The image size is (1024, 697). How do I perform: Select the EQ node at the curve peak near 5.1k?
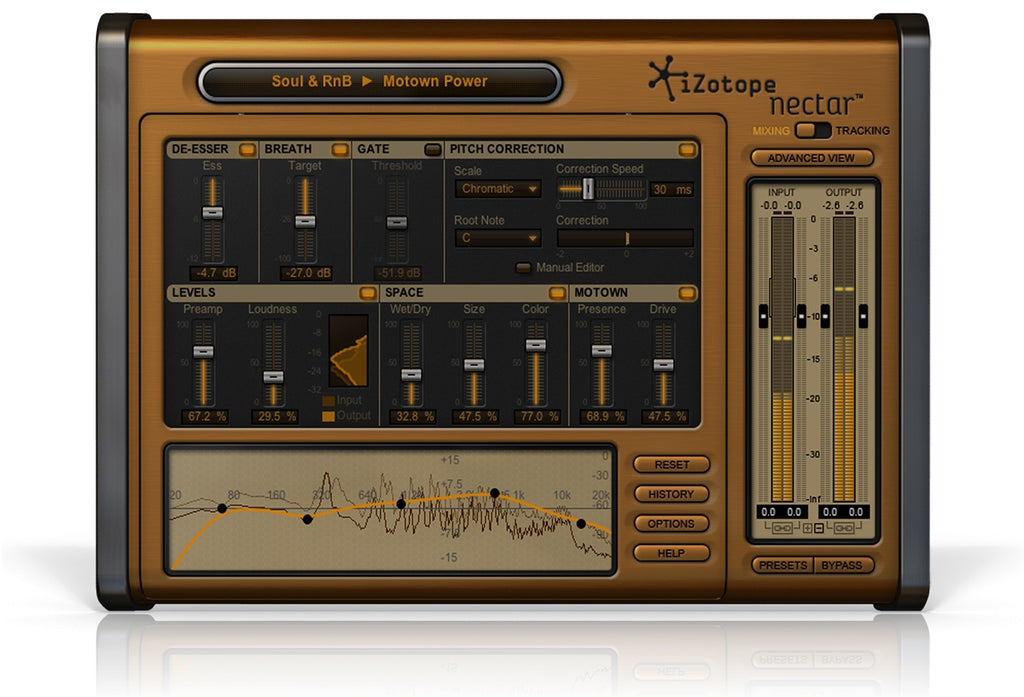click(494, 493)
